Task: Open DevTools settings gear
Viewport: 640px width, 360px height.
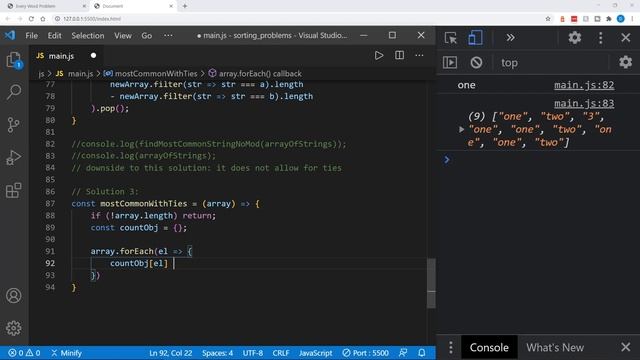Action: click(575, 38)
